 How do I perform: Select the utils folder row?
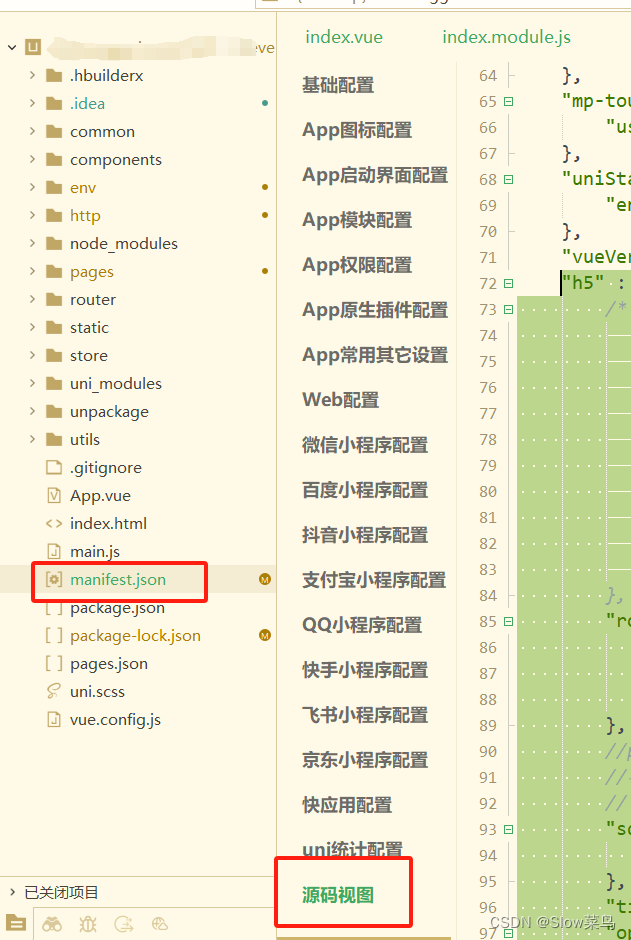click(x=138, y=439)
